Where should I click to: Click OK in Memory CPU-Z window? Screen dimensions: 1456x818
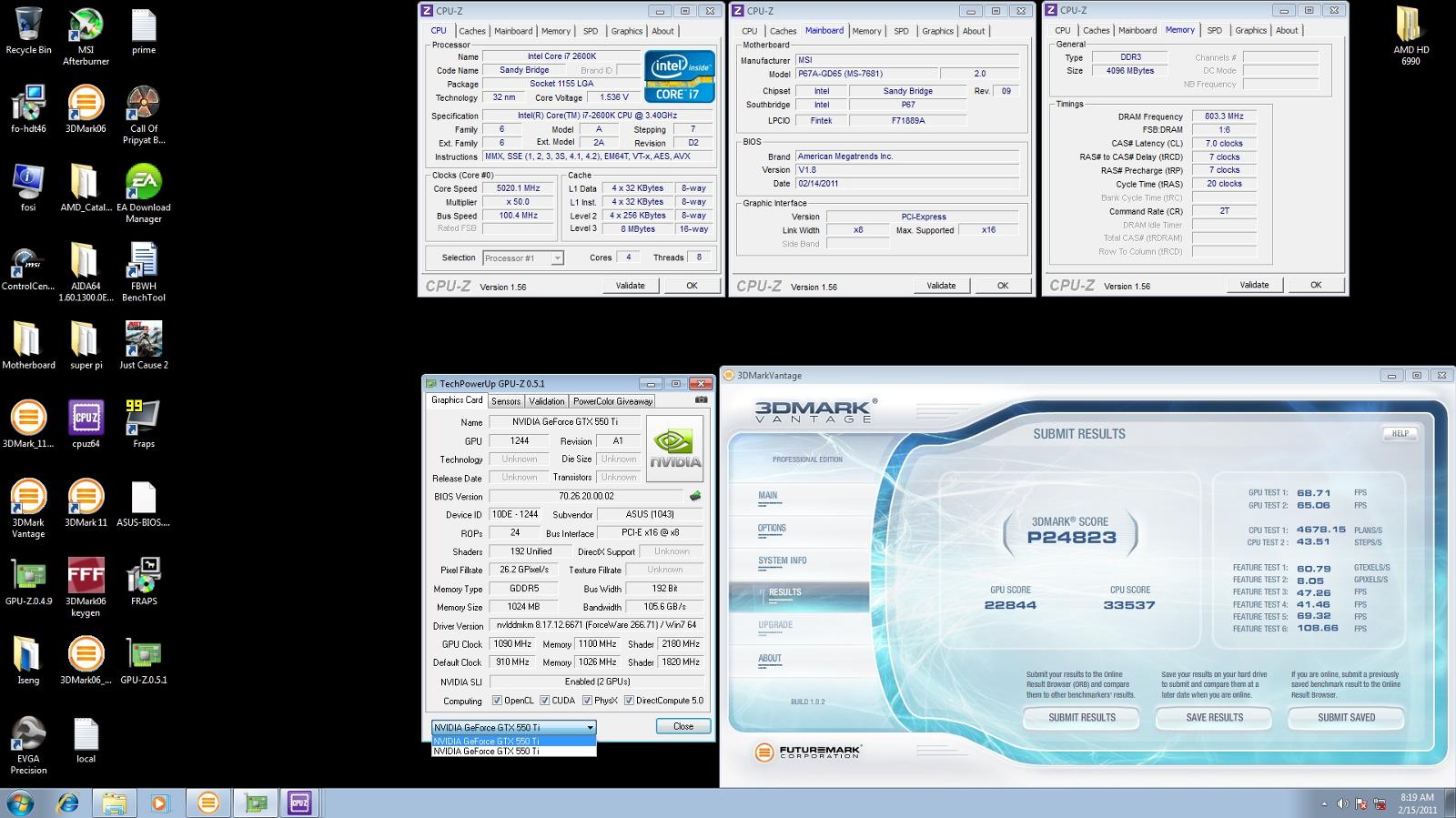(1316, 285)
